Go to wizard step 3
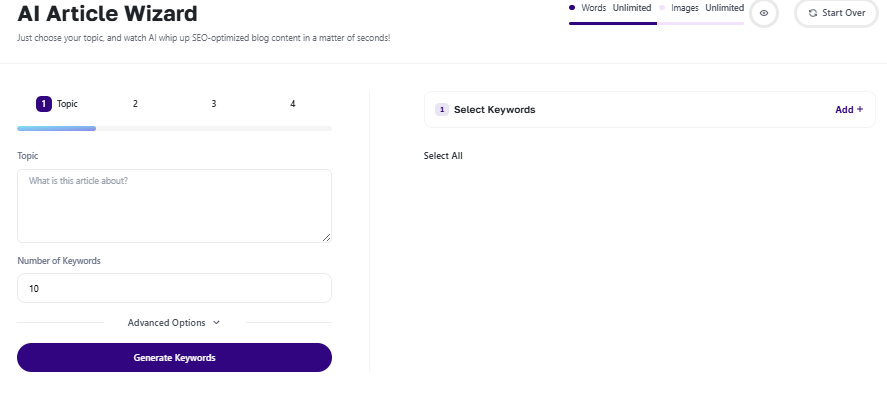 coord(214,104)
